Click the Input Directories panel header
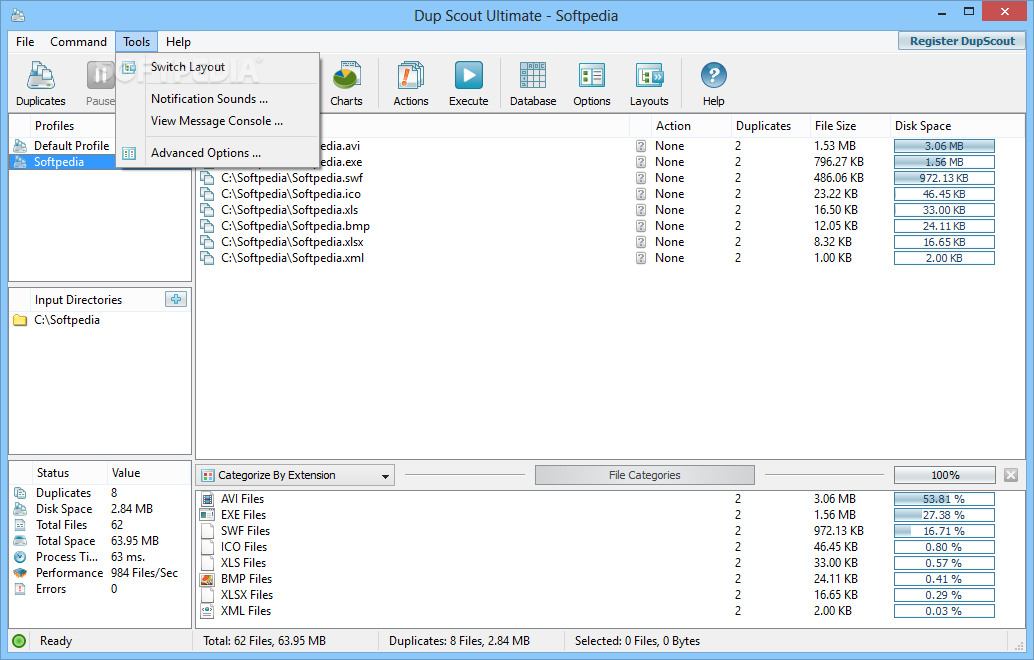1034x660 pixels. coord(78,300)
